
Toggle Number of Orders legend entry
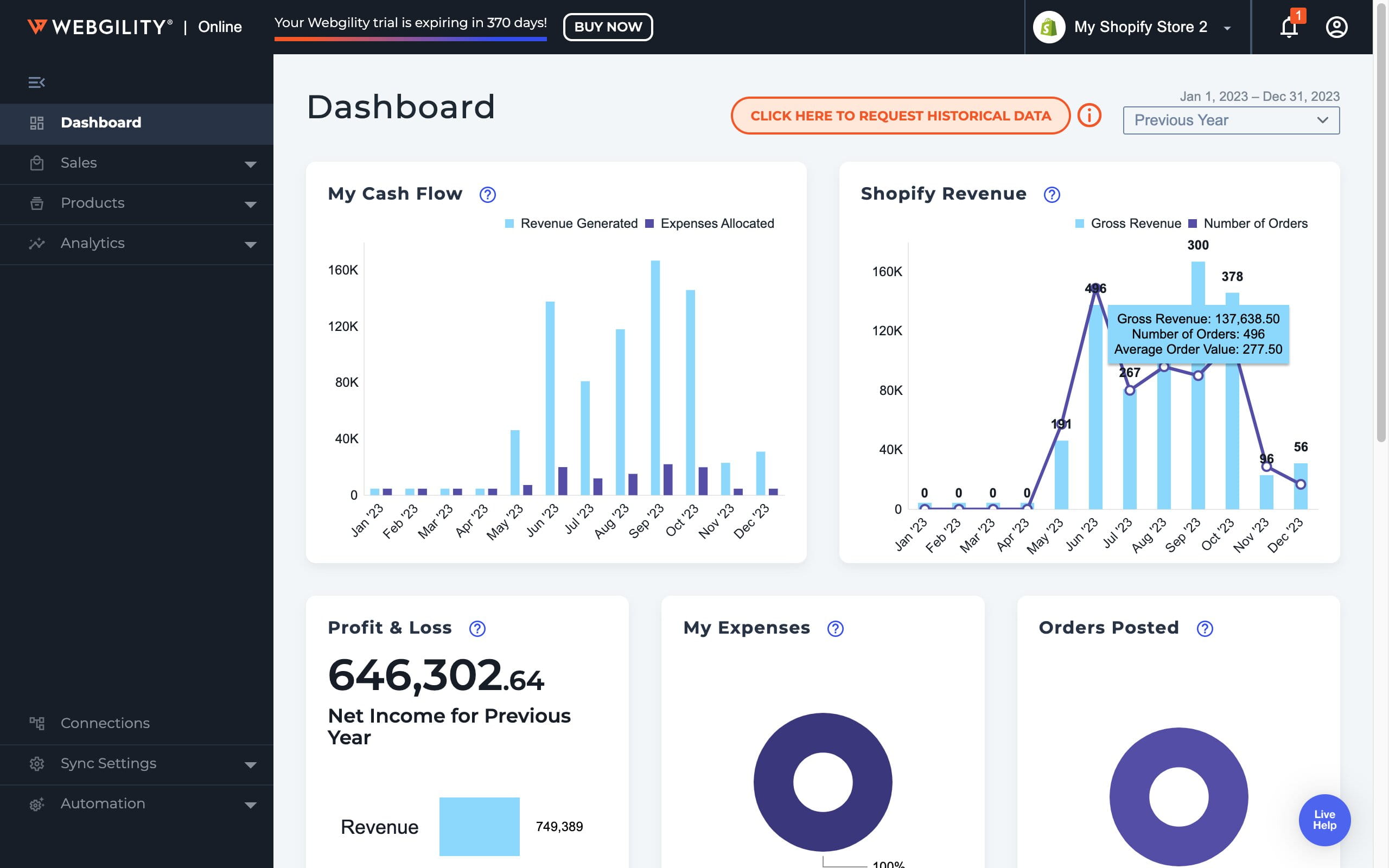pyautogui.click(x=1248, y=224)
